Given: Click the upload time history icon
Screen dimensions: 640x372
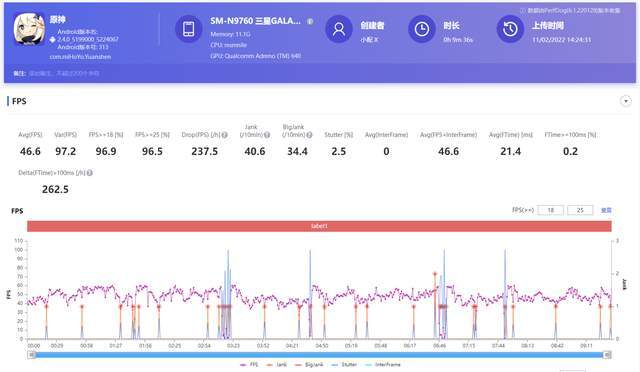Looking at the screenshot, I should 510,29.
